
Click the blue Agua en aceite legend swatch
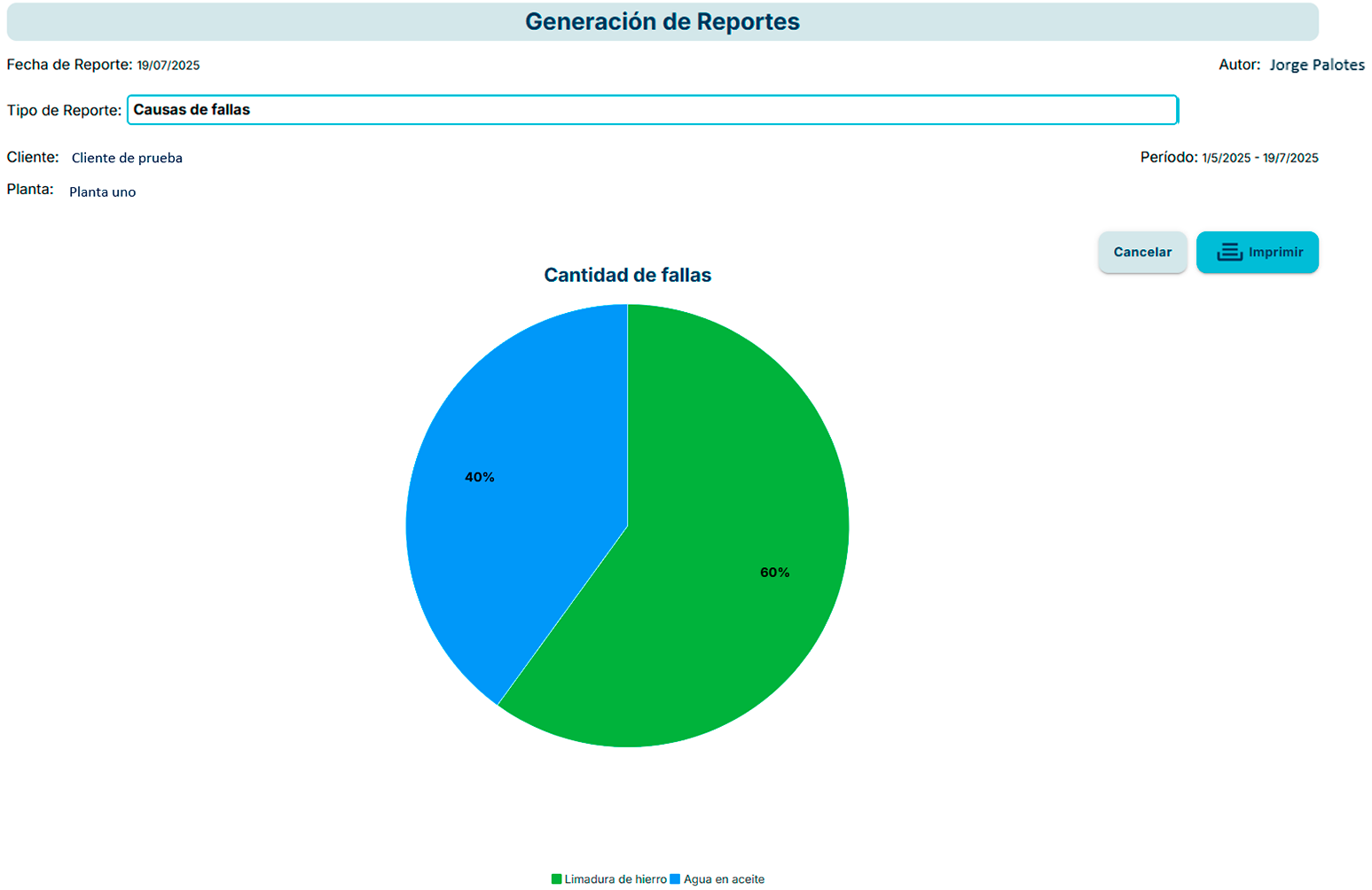coord(675,879)
